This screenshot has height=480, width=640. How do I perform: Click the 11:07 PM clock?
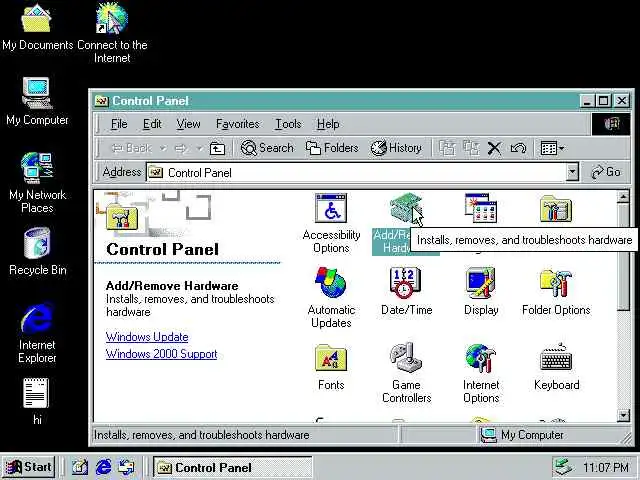[x=606, y=467]
